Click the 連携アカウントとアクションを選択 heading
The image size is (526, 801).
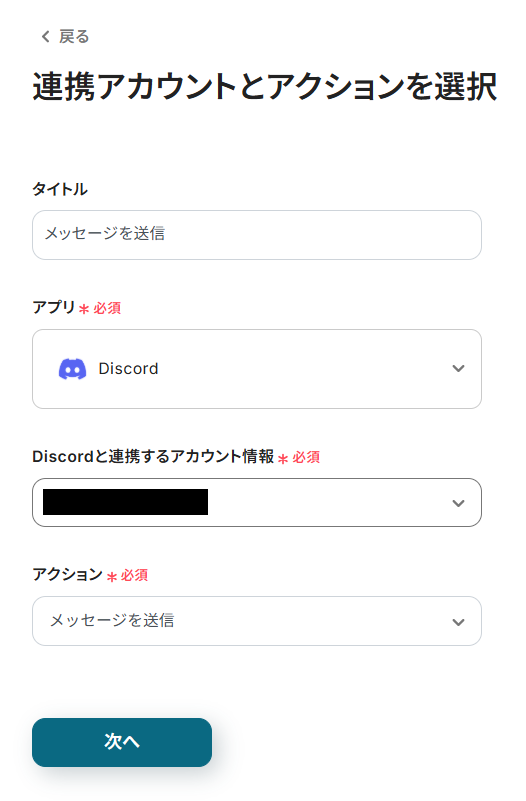pos(265,87)
